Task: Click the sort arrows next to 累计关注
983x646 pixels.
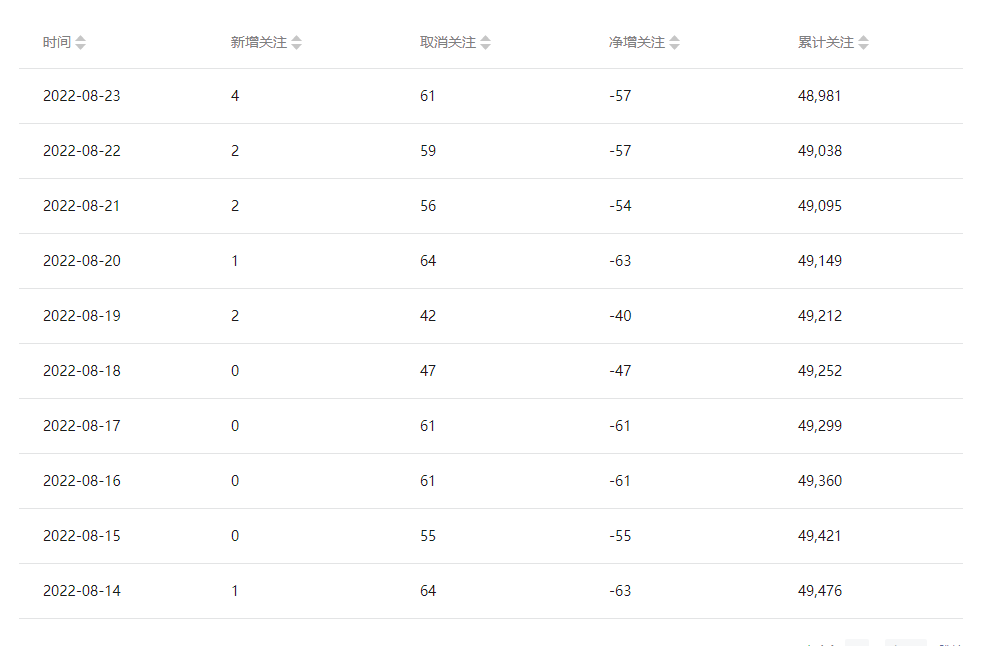Action: pos(863,43)
